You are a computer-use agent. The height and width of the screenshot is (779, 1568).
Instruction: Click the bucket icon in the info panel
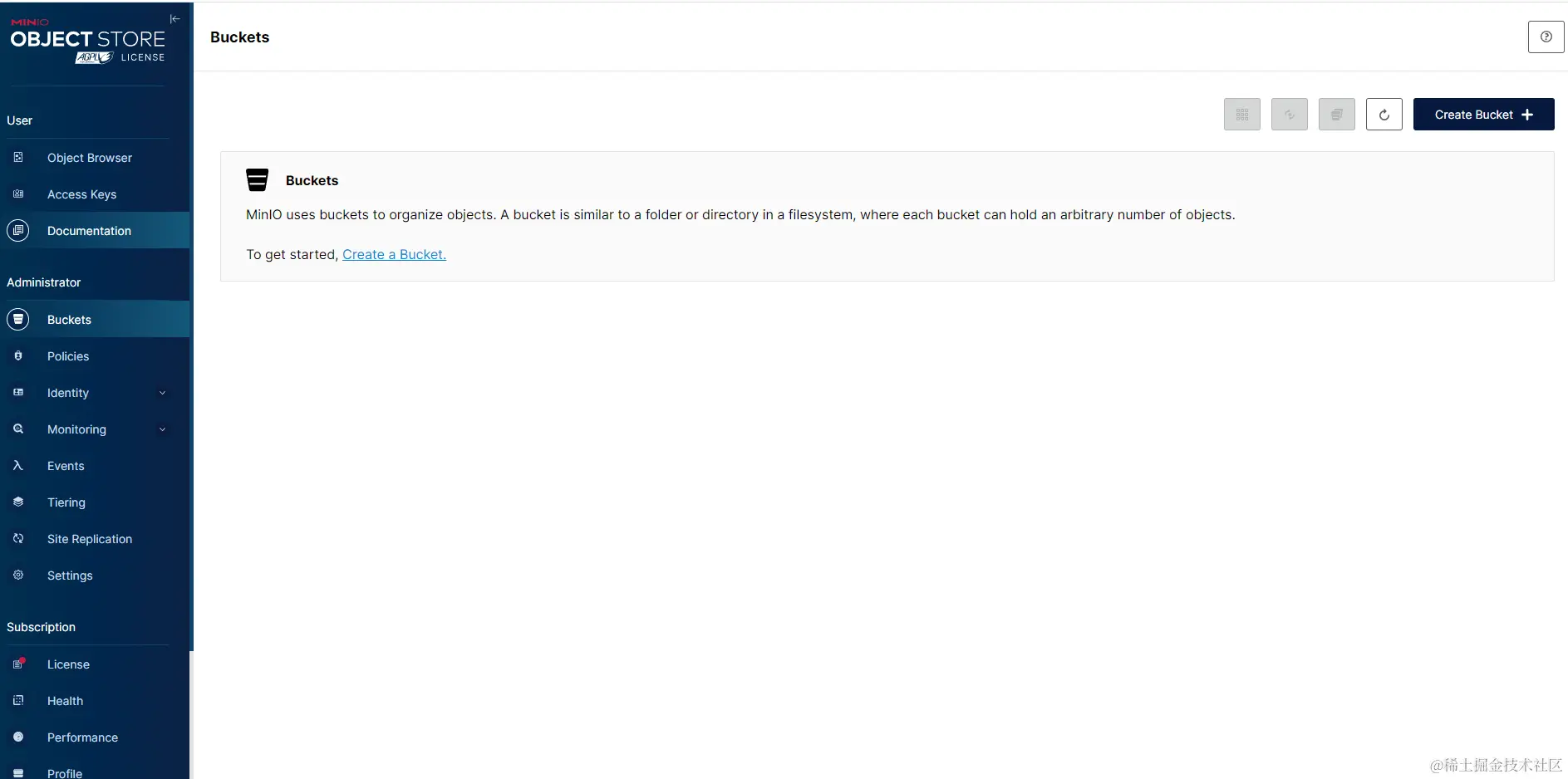pos(258,180)
